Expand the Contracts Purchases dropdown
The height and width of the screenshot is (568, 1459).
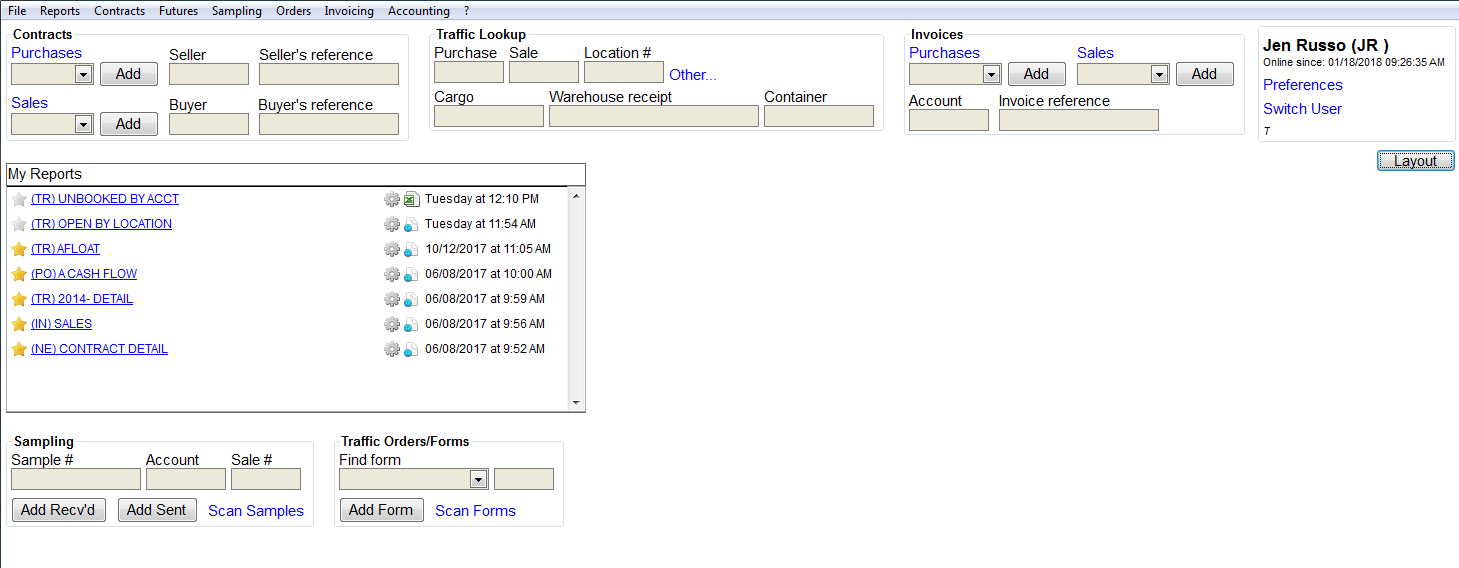[83, 74]
